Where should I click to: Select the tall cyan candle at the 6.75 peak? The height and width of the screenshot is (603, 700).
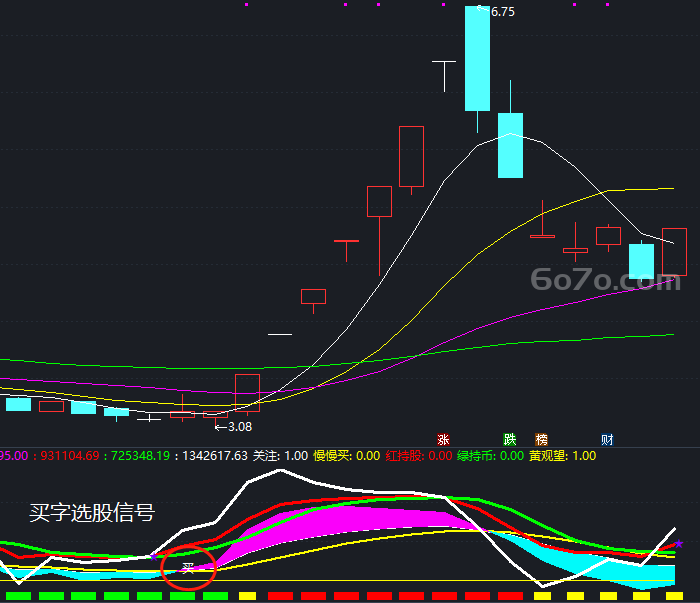pyautogui.click(x=477, y=58)
